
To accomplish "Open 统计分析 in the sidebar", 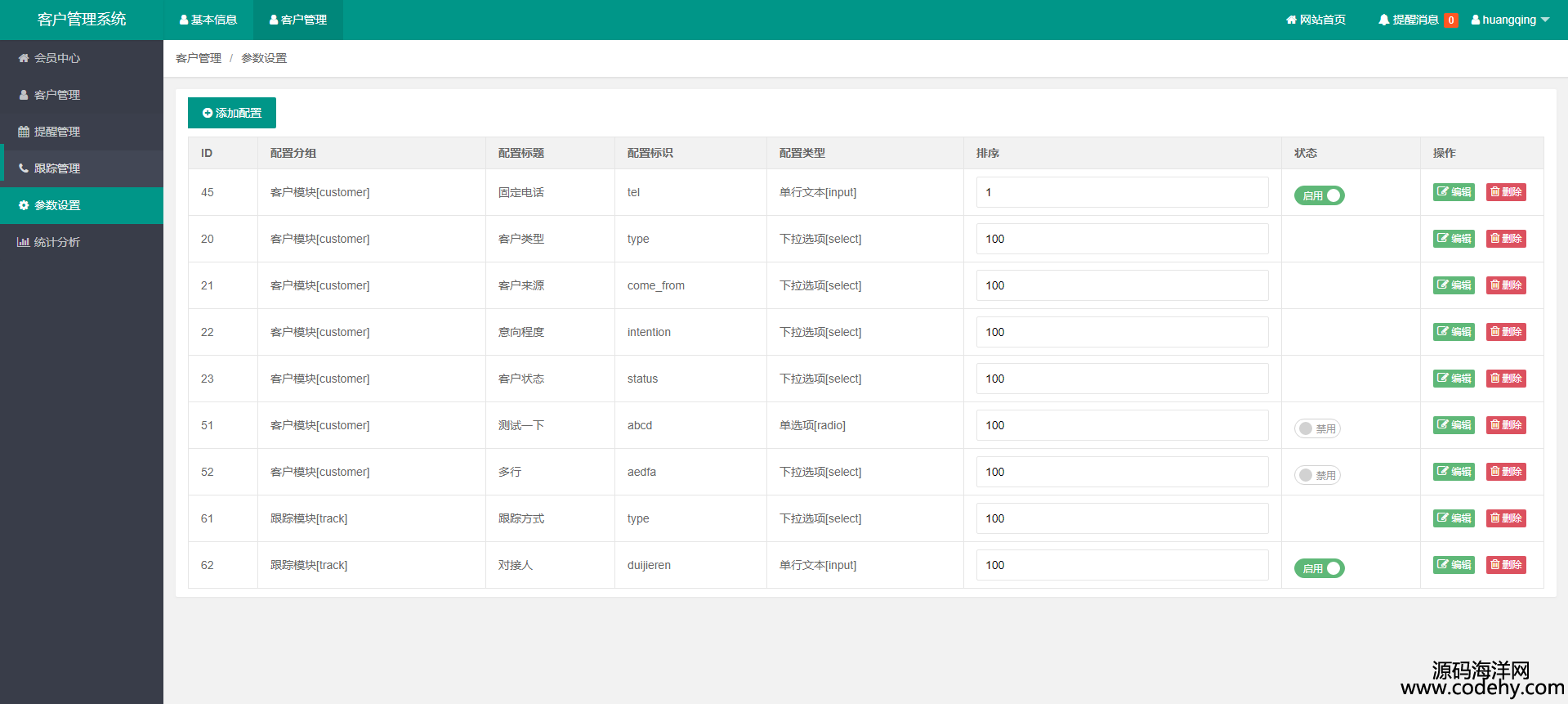I will (82, 242).
